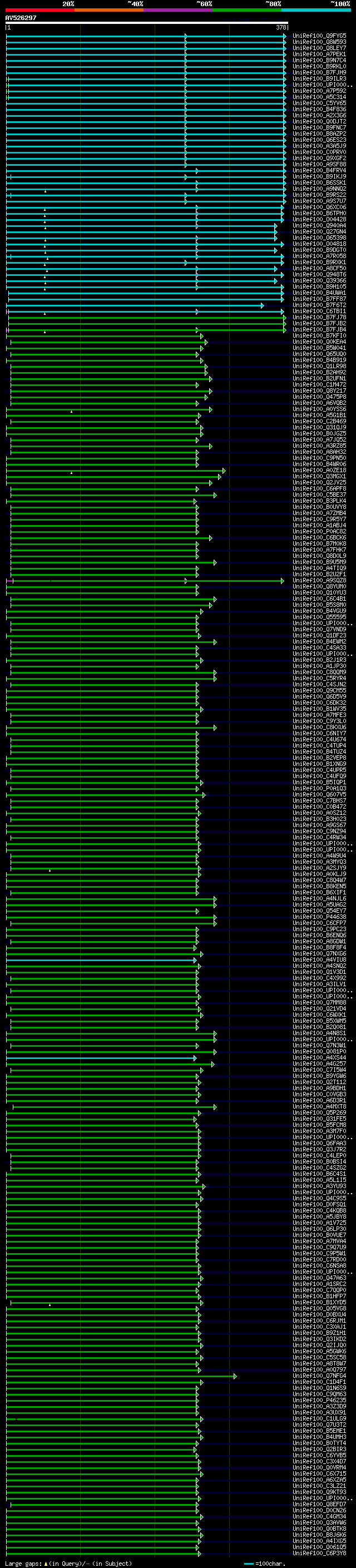Open hit UniRef100_A9SF88
Screen dimensions: 356x1568
(x=319, y=164)
